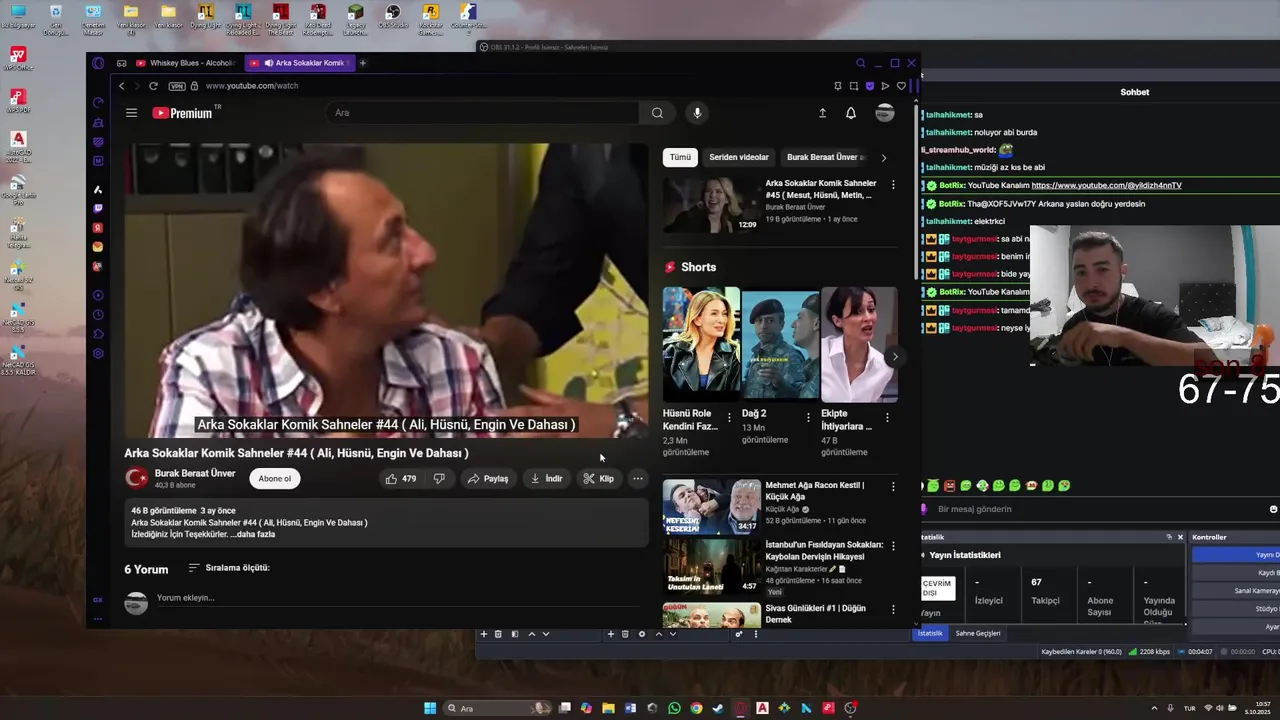Open the yildizh4nnTV YouTube link in chat
The width and height of the screenshot is (1280, 720).
point(1106,186)
